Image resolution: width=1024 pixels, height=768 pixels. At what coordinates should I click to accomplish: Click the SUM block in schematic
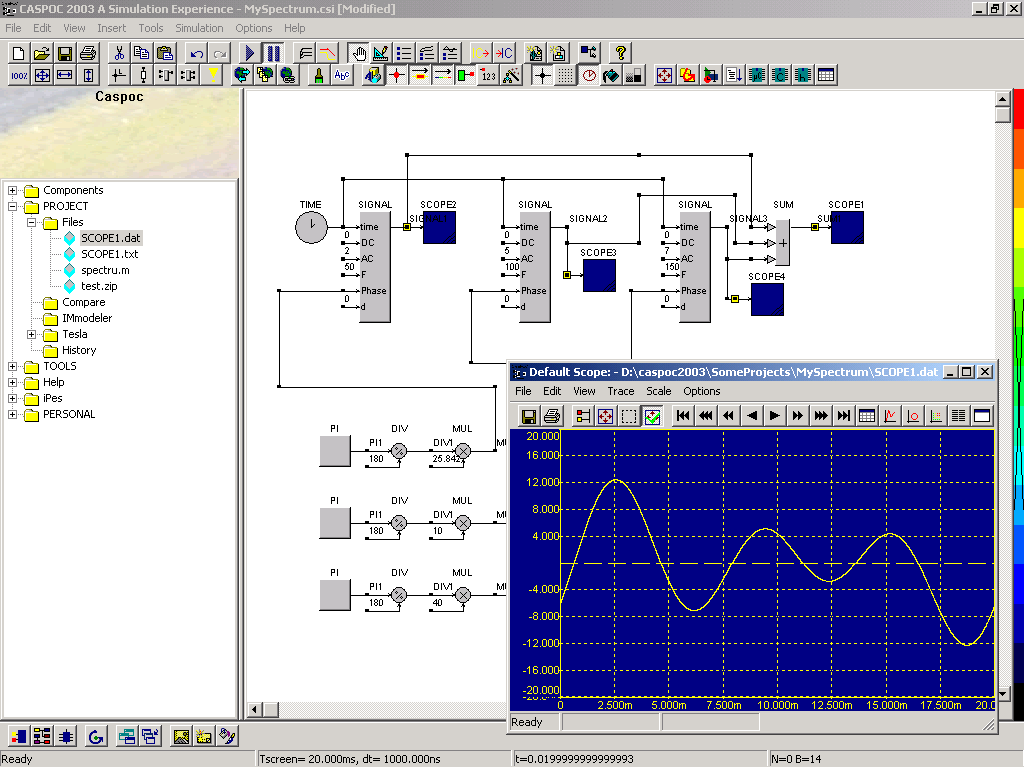783,242
